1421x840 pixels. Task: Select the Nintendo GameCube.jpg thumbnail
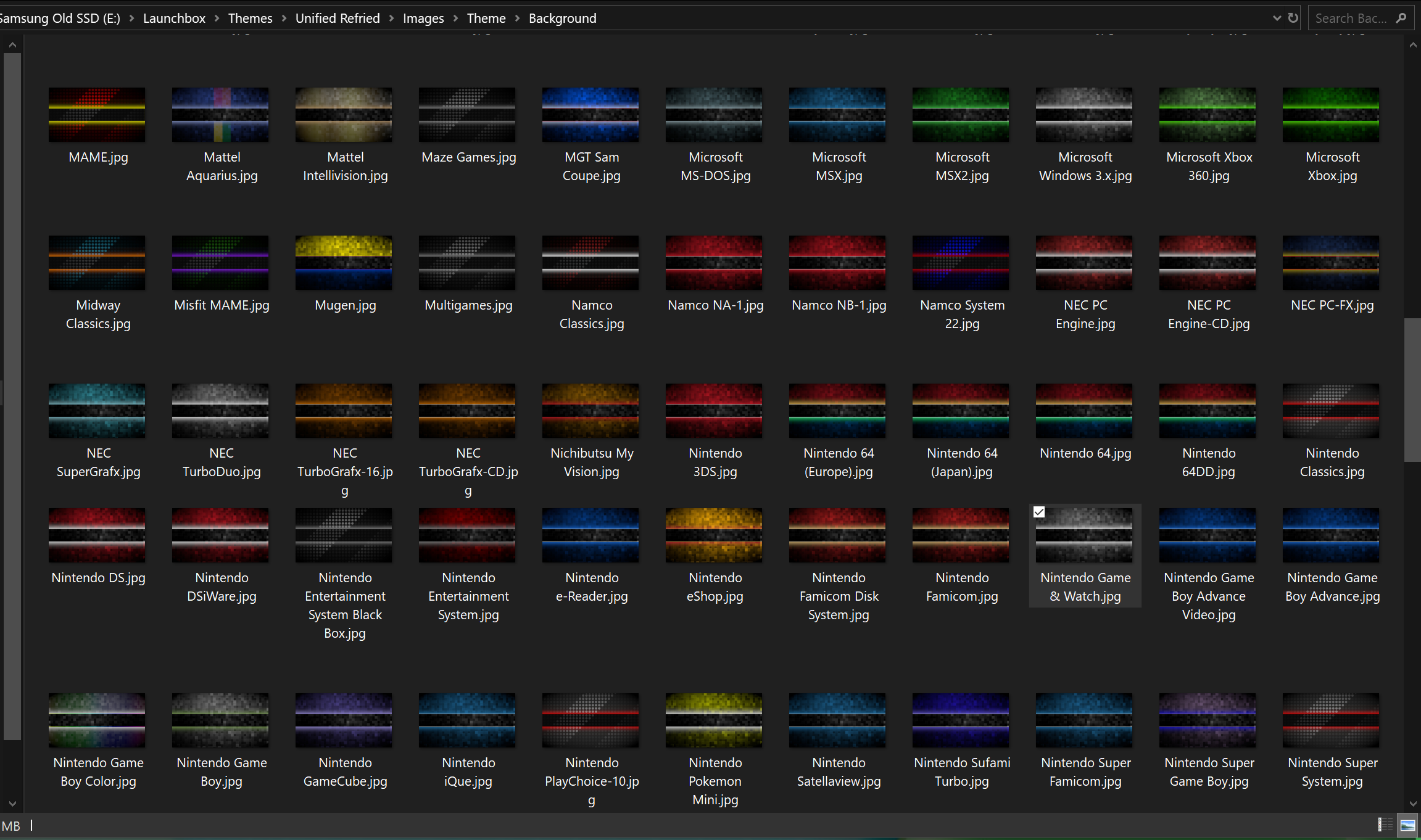click(344, 720)
